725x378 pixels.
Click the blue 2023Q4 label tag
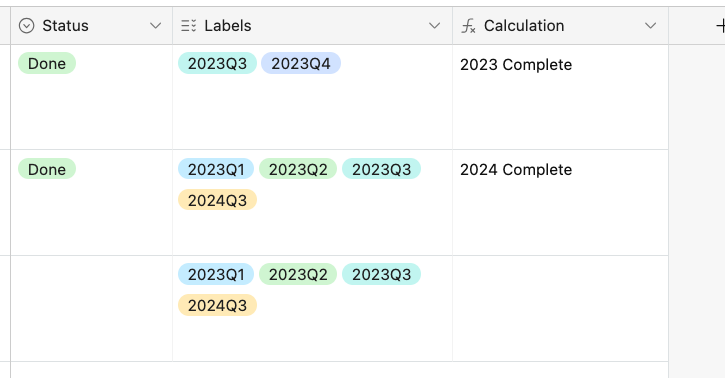pyautogui.click(x=301, y=63)
